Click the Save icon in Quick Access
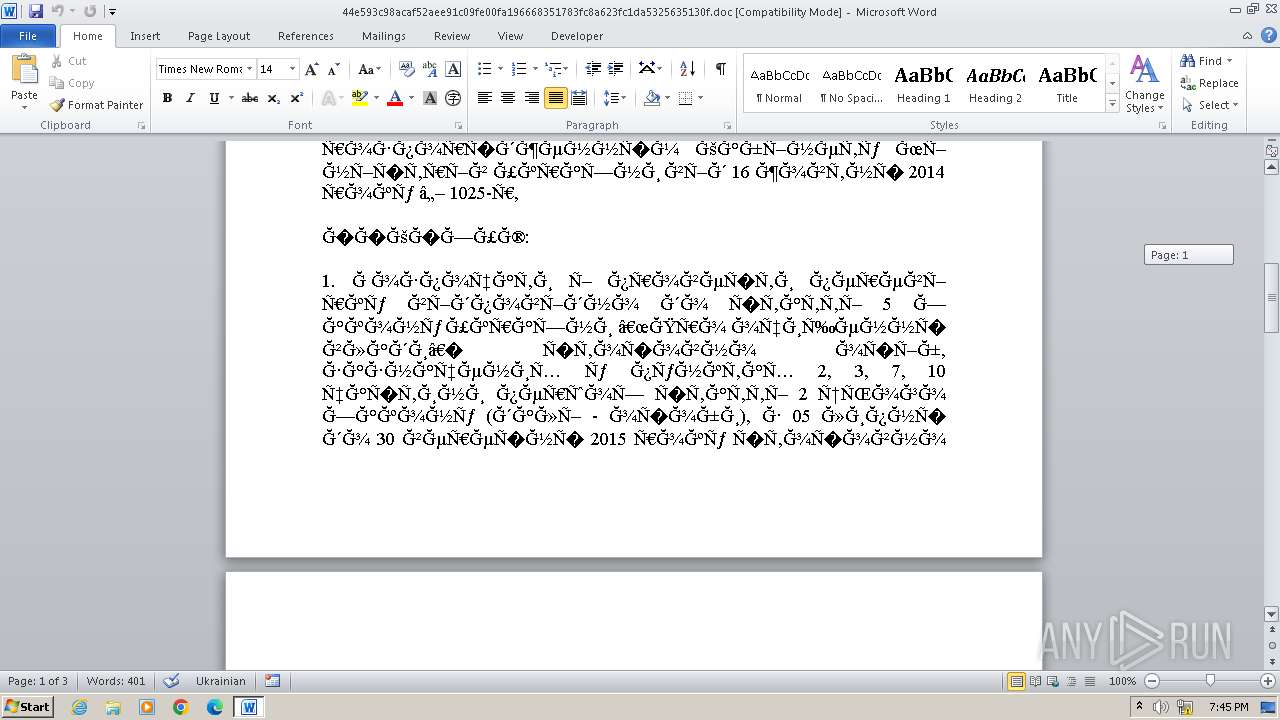 click(x=36, y=11)
